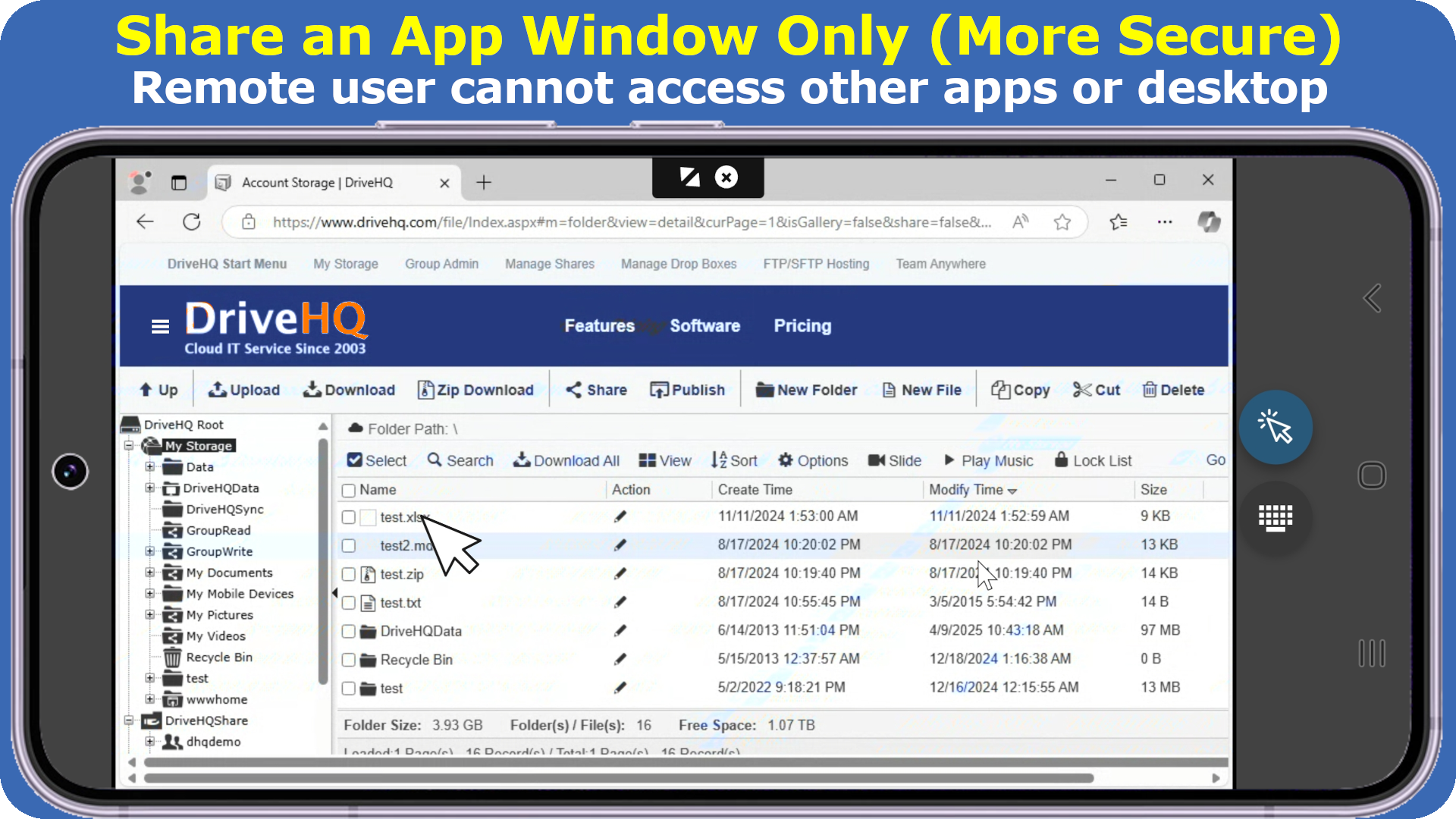Open the floating keyboard button
This screenshot has height=819, width=1456.
pos(1276,519)
